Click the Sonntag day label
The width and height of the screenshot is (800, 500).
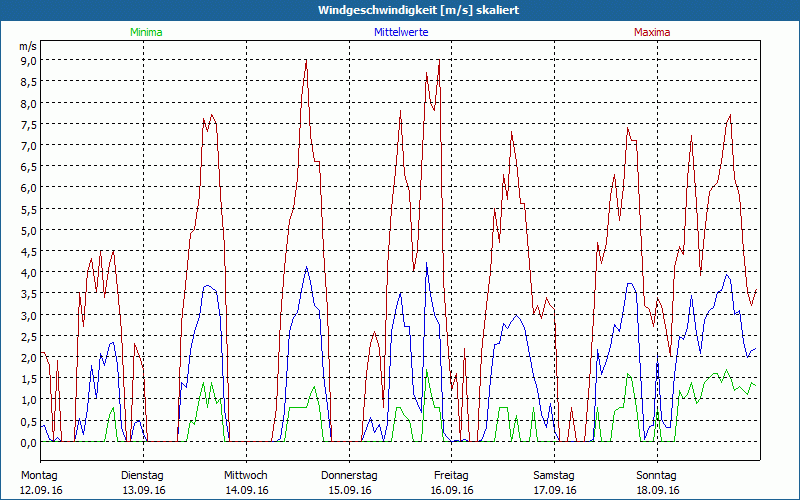point(656,475)
